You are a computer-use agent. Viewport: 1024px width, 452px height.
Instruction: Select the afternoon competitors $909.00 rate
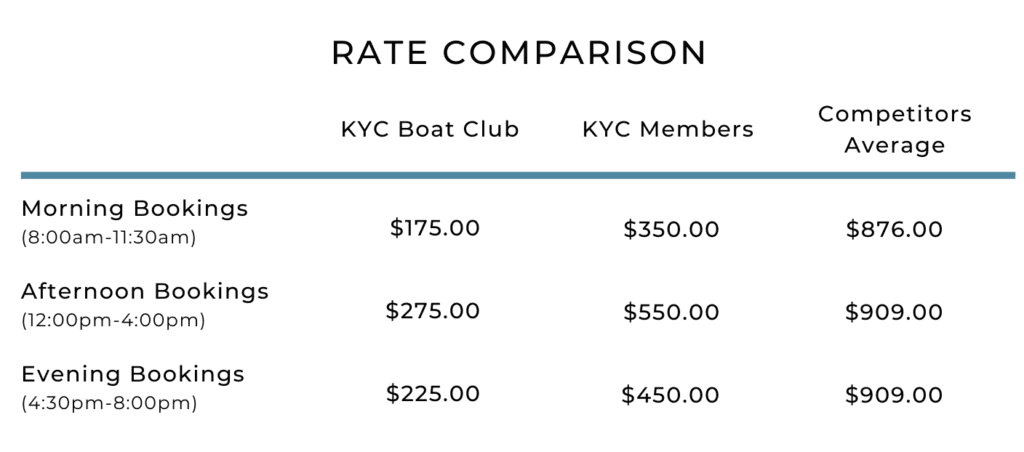pos(894,313)
